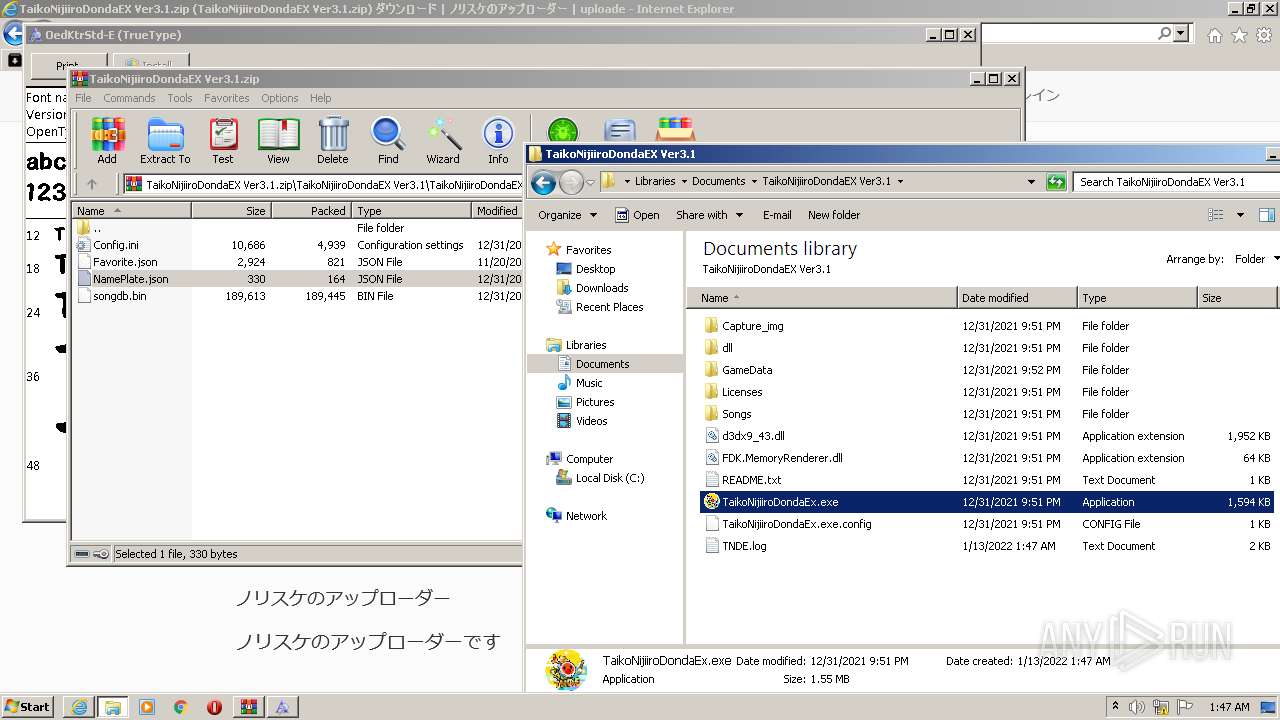Select Downloads in Favorites sidebar
This screenshot has height=720, width=1280.
[601, 288]
